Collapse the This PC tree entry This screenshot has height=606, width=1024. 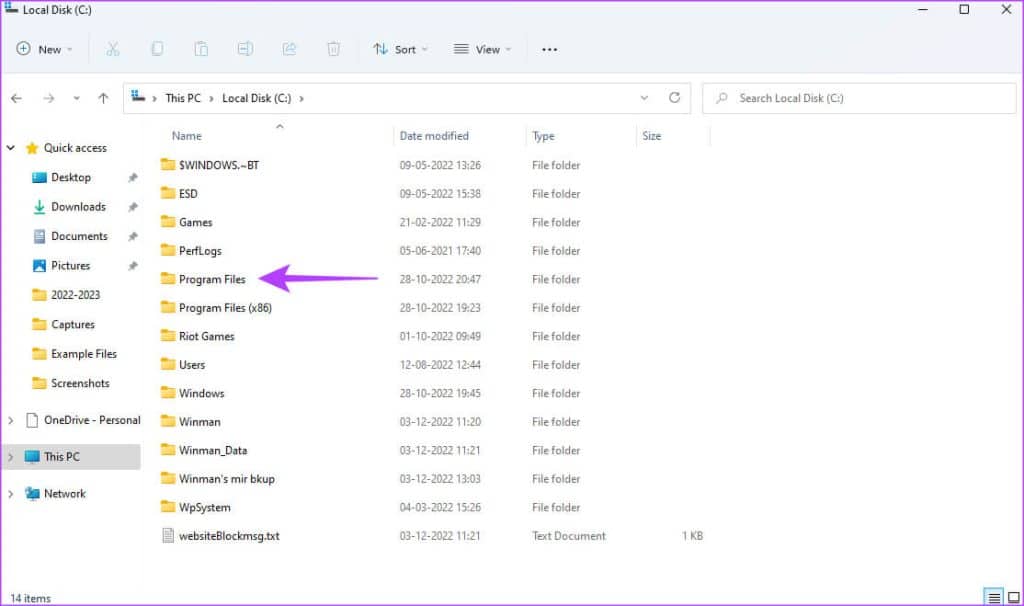[x=9, y=454]
